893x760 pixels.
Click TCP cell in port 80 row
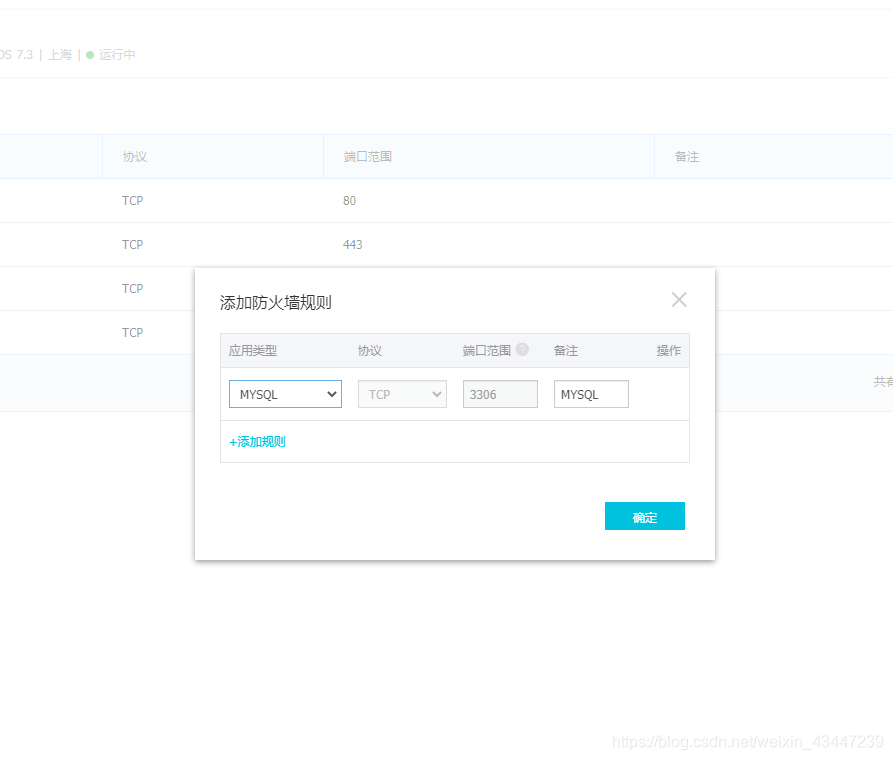(x=133, y=201)
